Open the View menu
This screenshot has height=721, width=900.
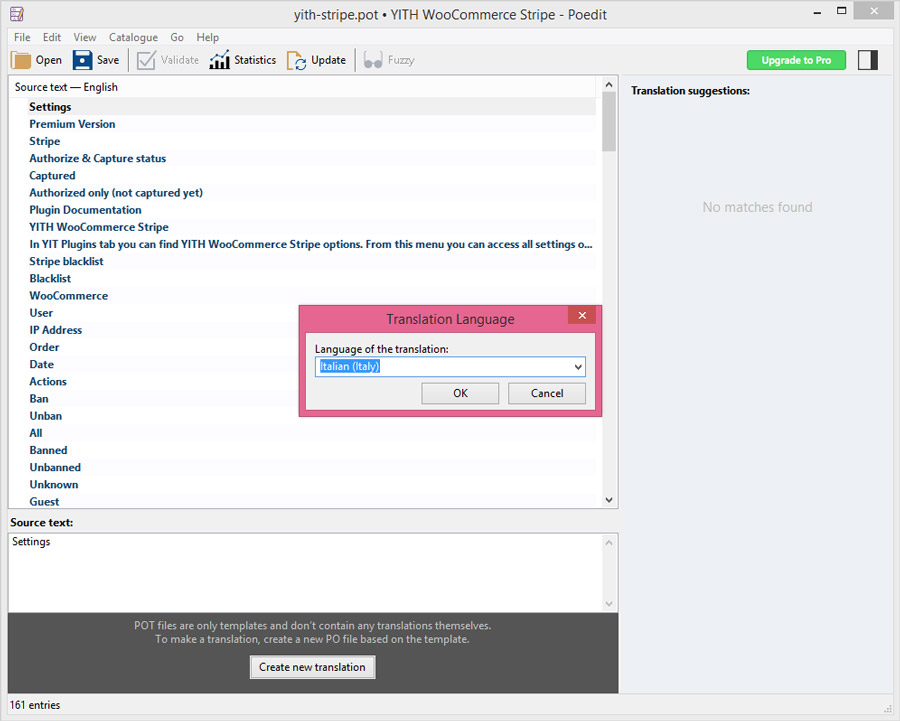click(x=85, y=37)
